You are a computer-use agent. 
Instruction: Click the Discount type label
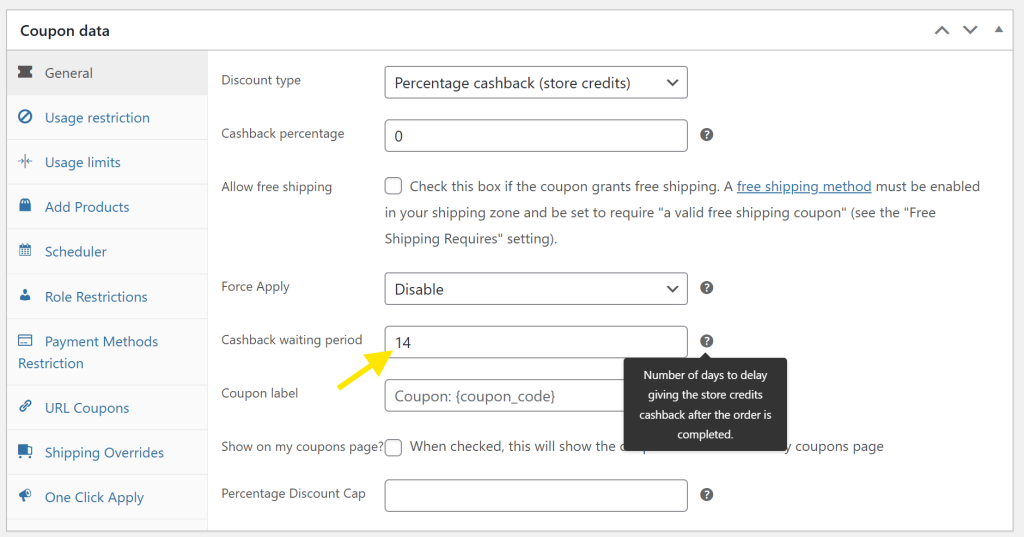tap(261, 80)
